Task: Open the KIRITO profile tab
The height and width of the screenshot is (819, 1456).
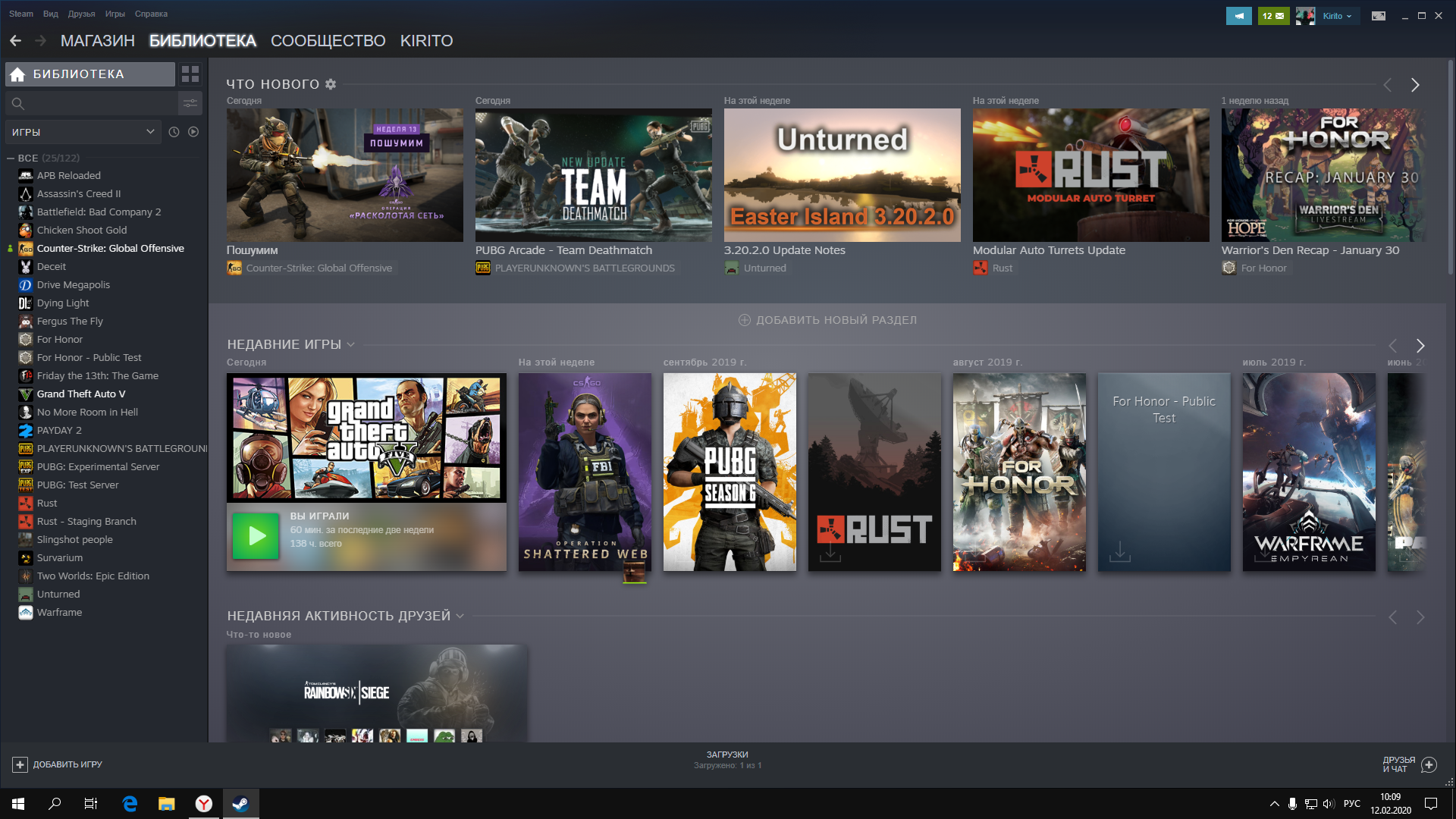Action: 426,41
